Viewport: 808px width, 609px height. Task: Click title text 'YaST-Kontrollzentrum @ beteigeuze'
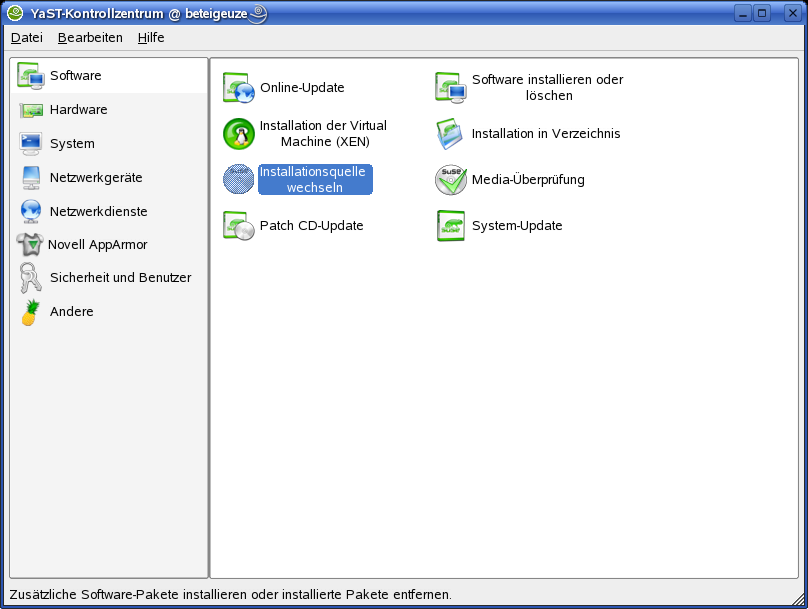coord(139,13)
